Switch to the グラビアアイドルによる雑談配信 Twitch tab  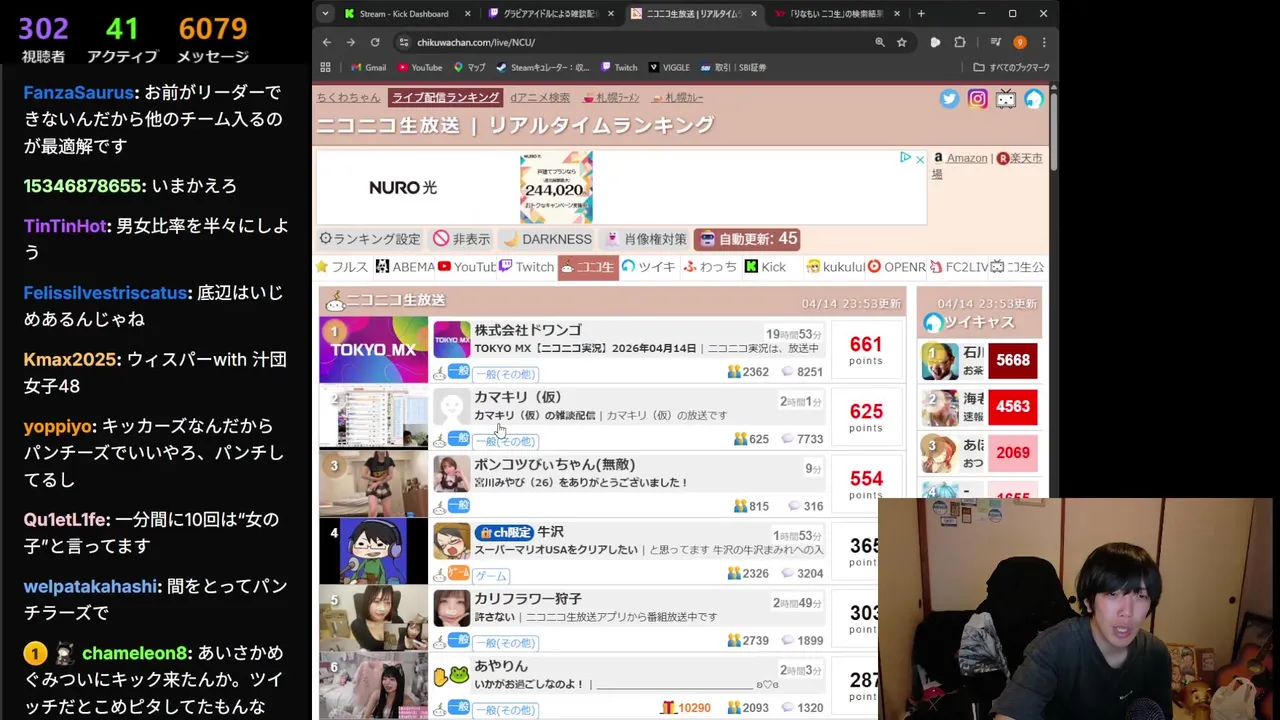[x=551, y=14]
